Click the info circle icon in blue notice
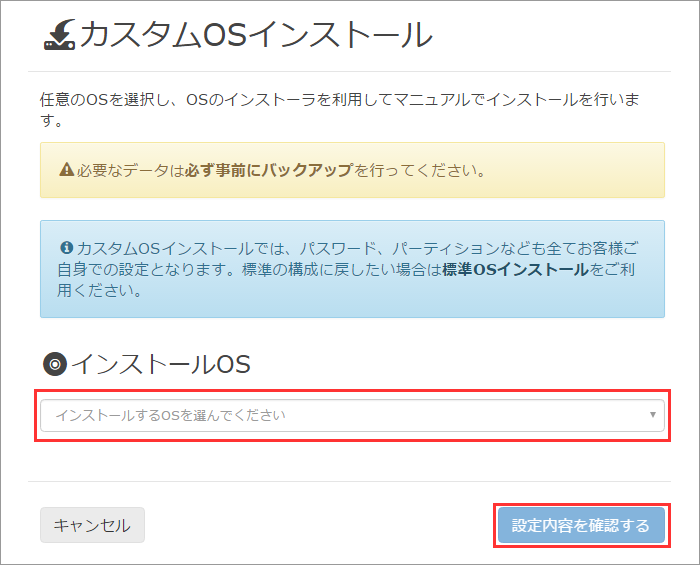Viewport: 700px width, 565px height. [66, 247]
